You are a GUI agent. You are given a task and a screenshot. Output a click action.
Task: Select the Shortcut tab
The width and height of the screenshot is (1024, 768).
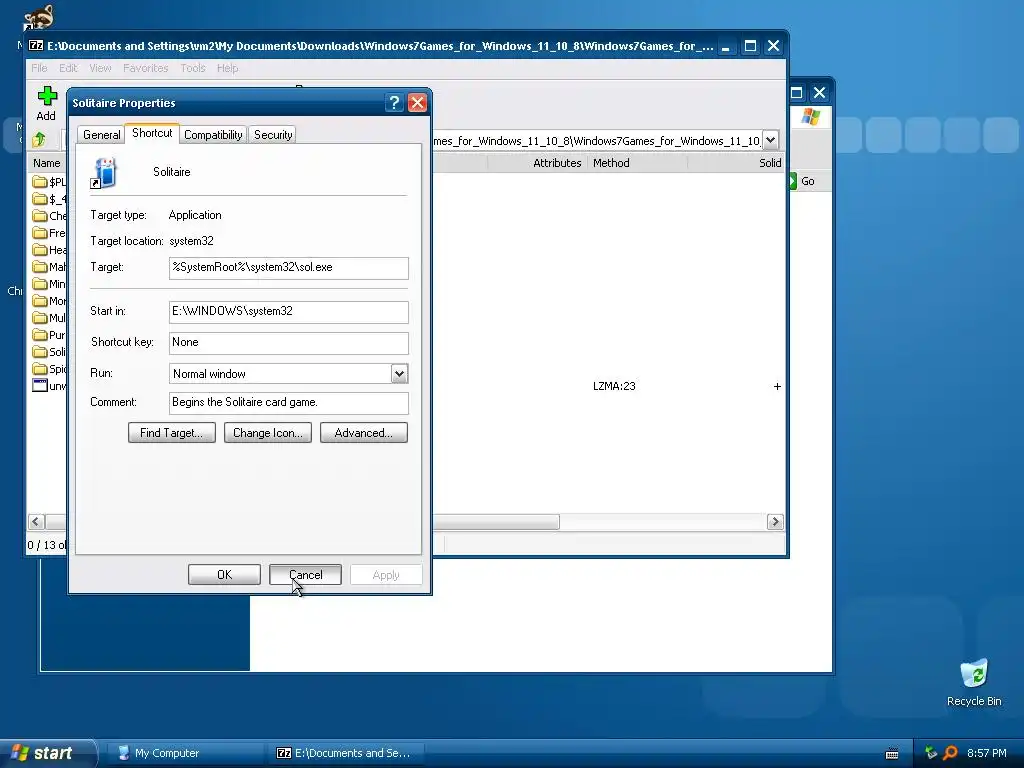(x=152, y=133)
